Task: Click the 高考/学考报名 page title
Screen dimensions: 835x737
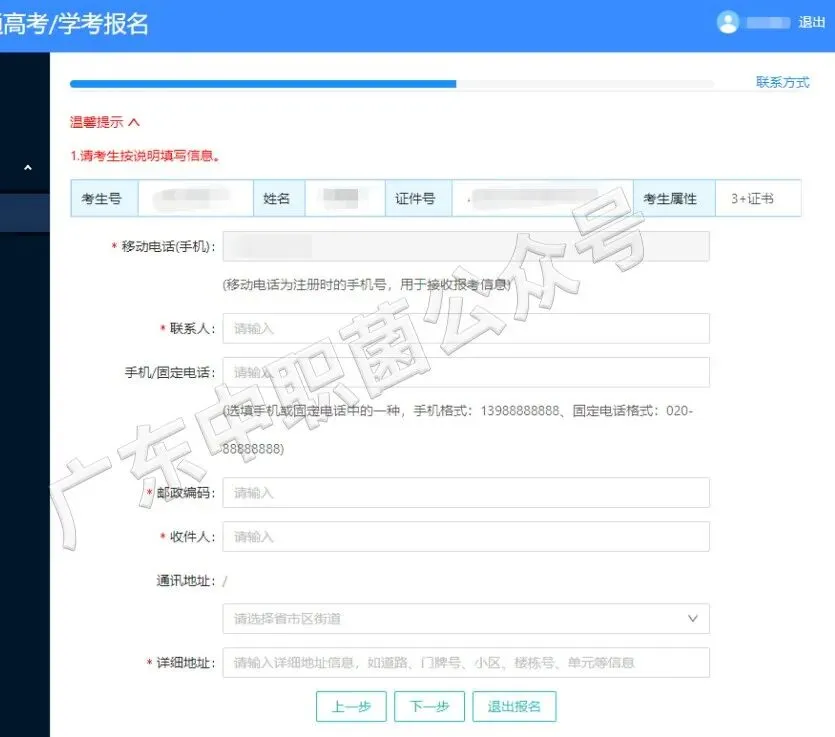Action: pyautogui.click(x=73, y=23)
